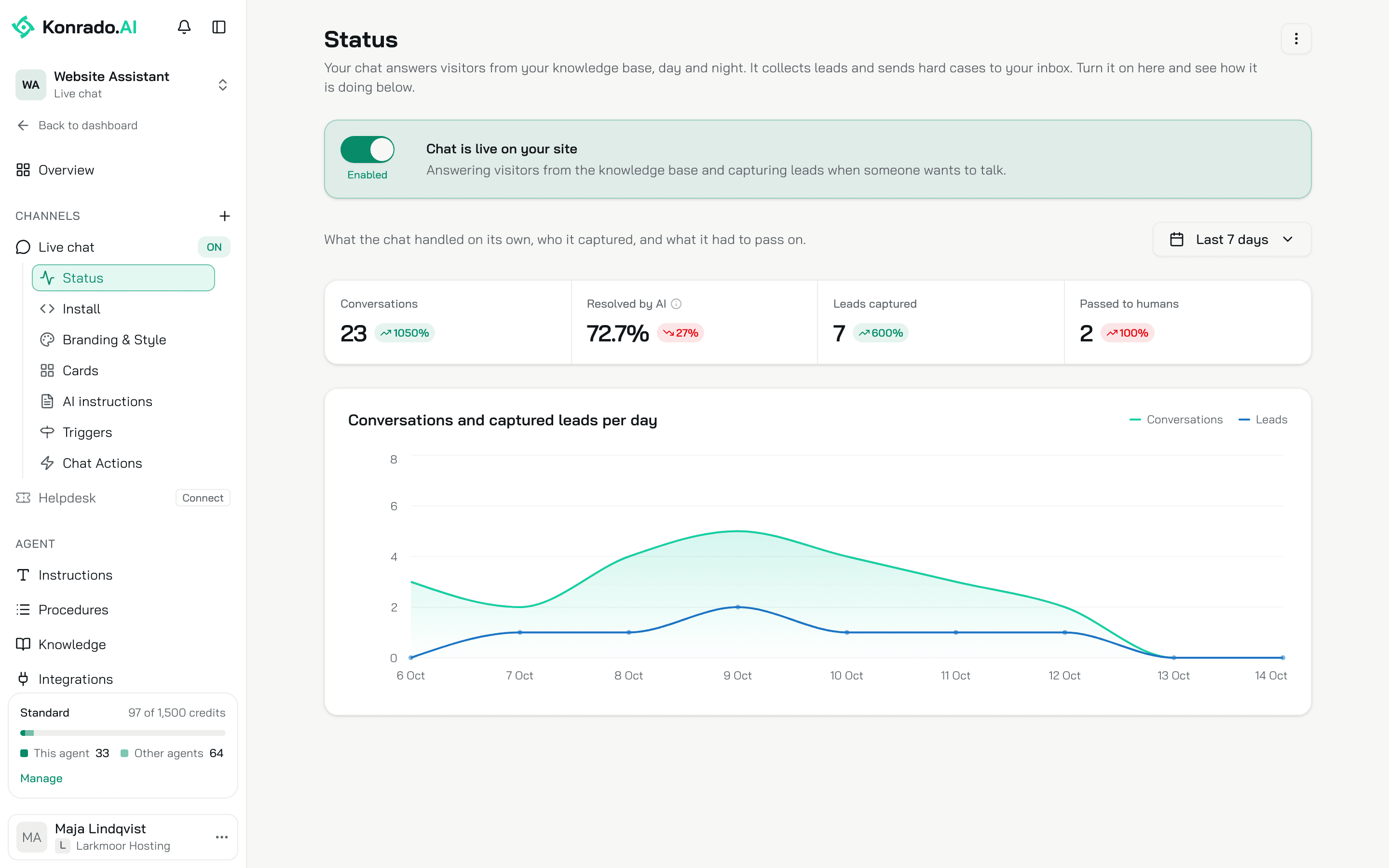Screen dimensions: 1389x868
Task: Click the Konrado.AI logo
Action: point(75,27)
